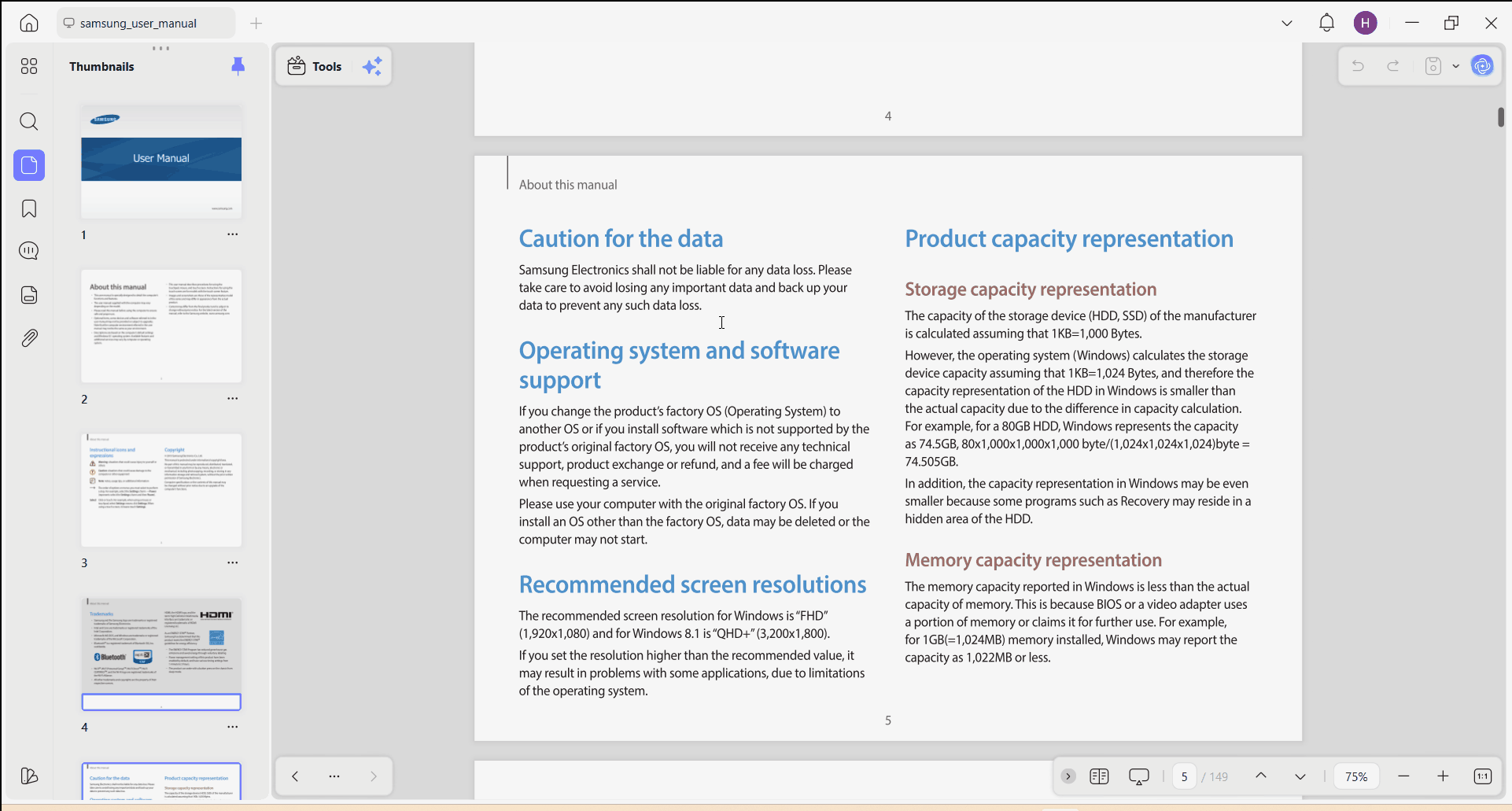
Task: Select the Thumbnails page panel icon
Action: click(29, 165)
